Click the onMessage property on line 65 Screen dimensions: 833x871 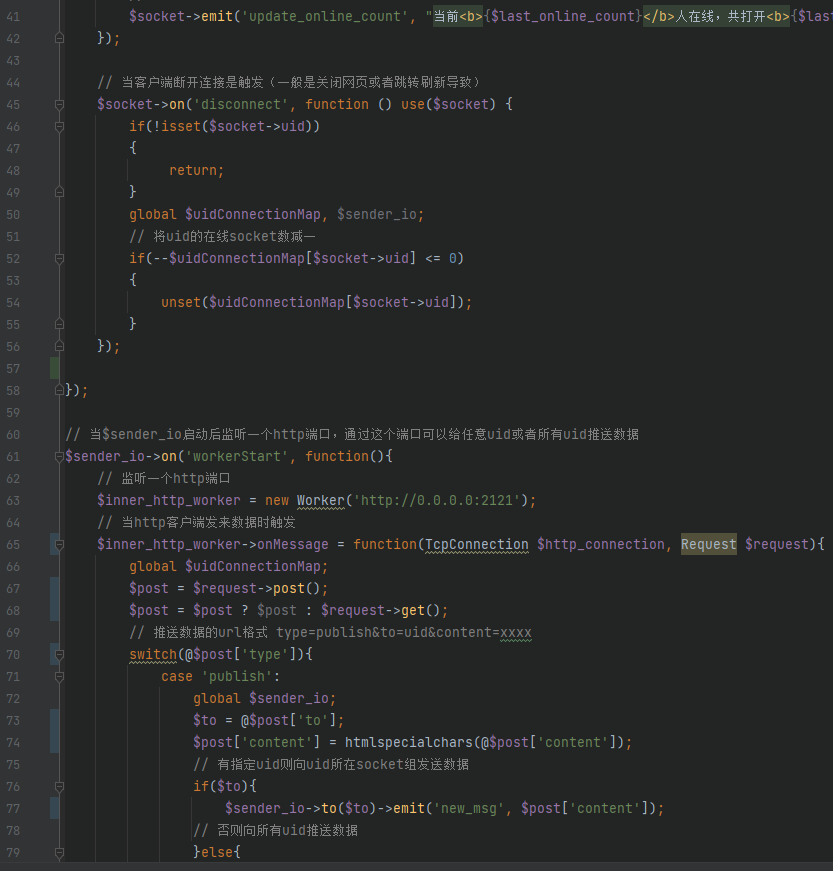point(293,544)
